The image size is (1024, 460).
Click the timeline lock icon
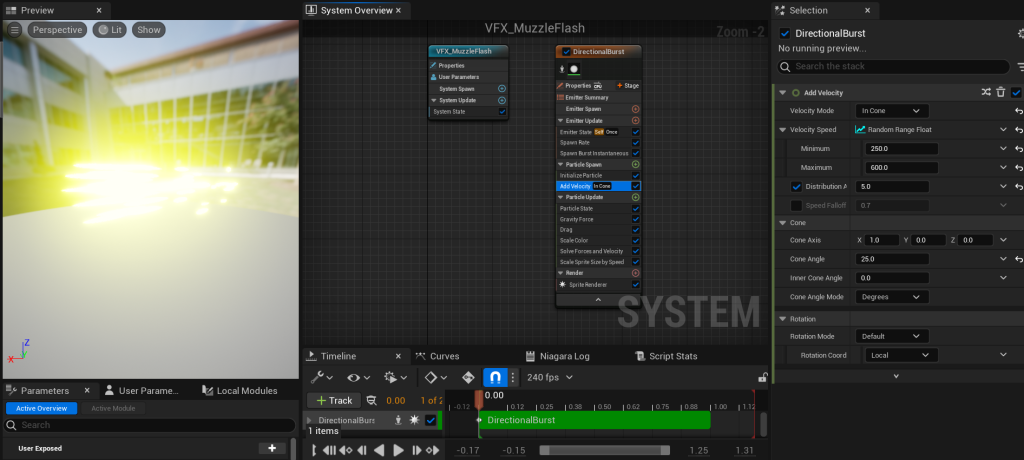(x=762, y=377)
